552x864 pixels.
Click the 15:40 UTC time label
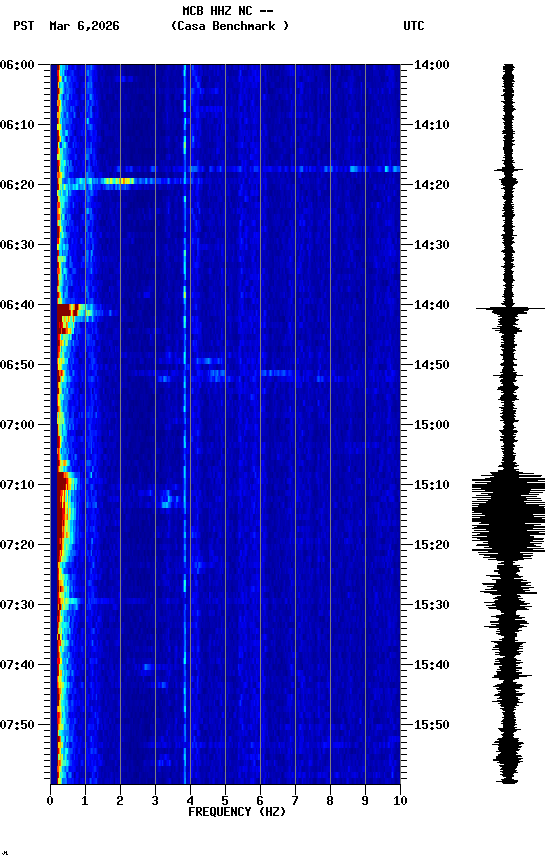click(431, 665)
